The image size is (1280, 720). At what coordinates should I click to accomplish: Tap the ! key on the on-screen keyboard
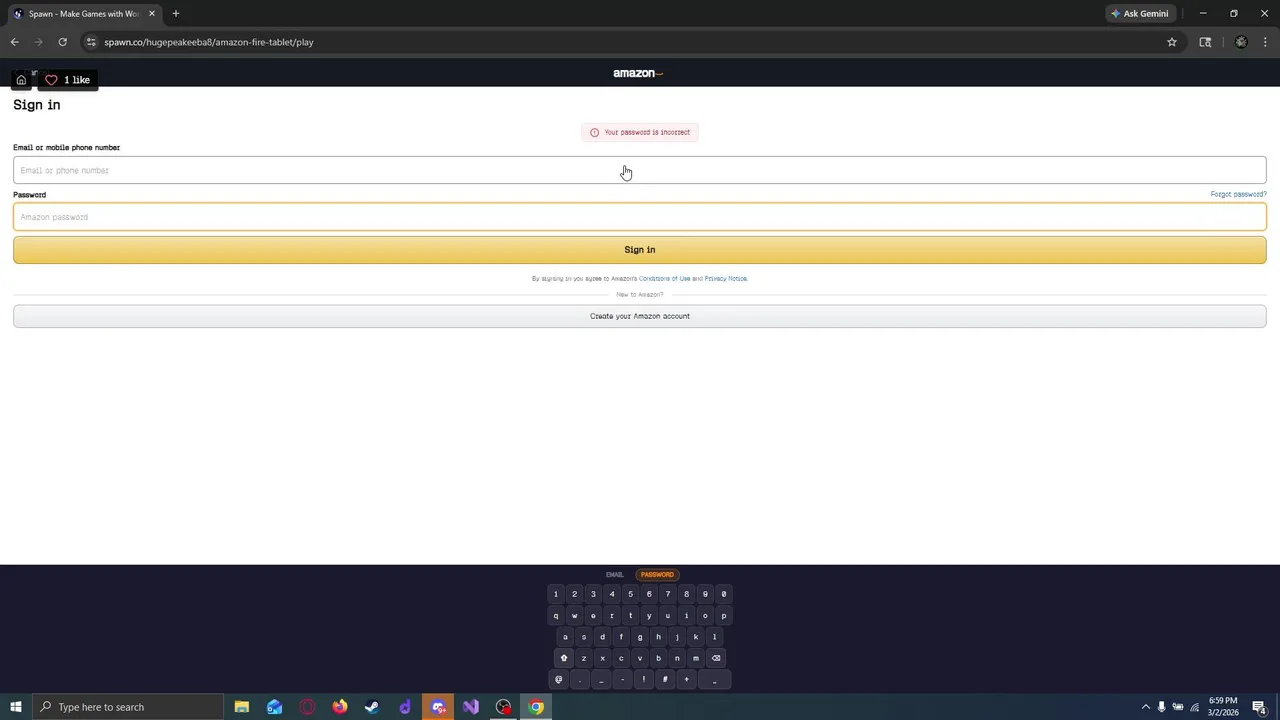click(x=644, y=679)
